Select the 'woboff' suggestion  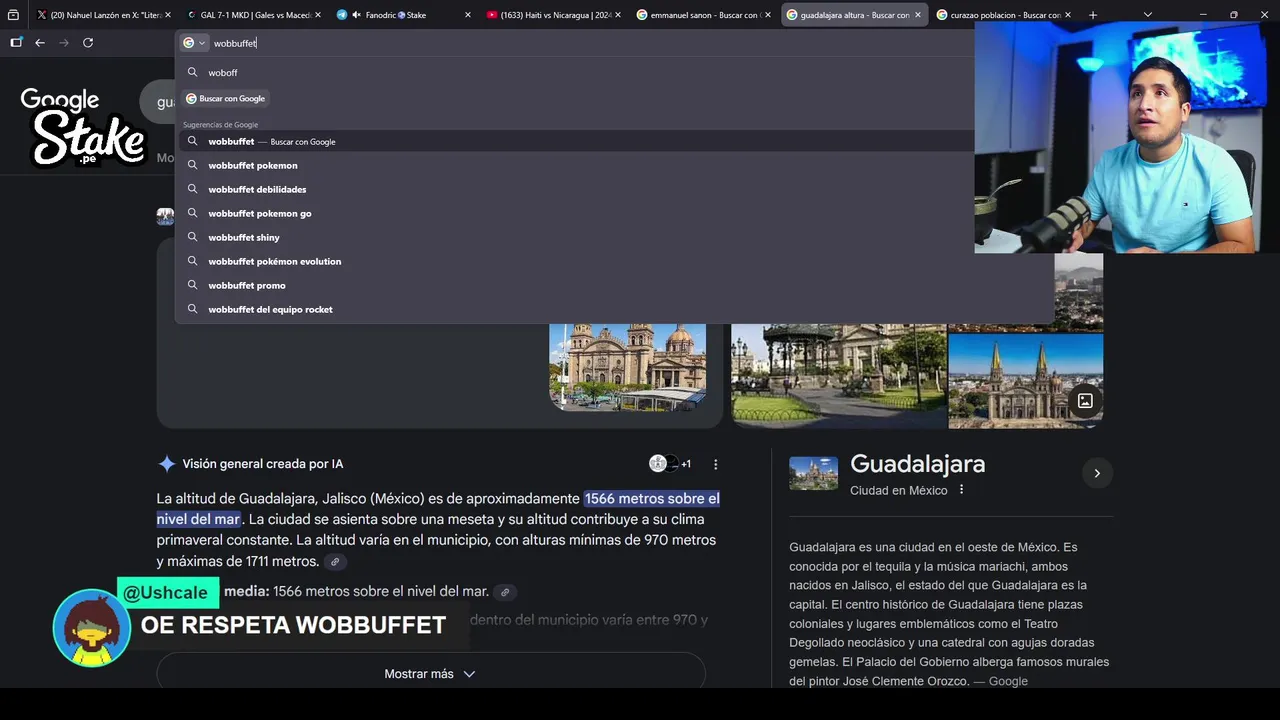point(575,72)
